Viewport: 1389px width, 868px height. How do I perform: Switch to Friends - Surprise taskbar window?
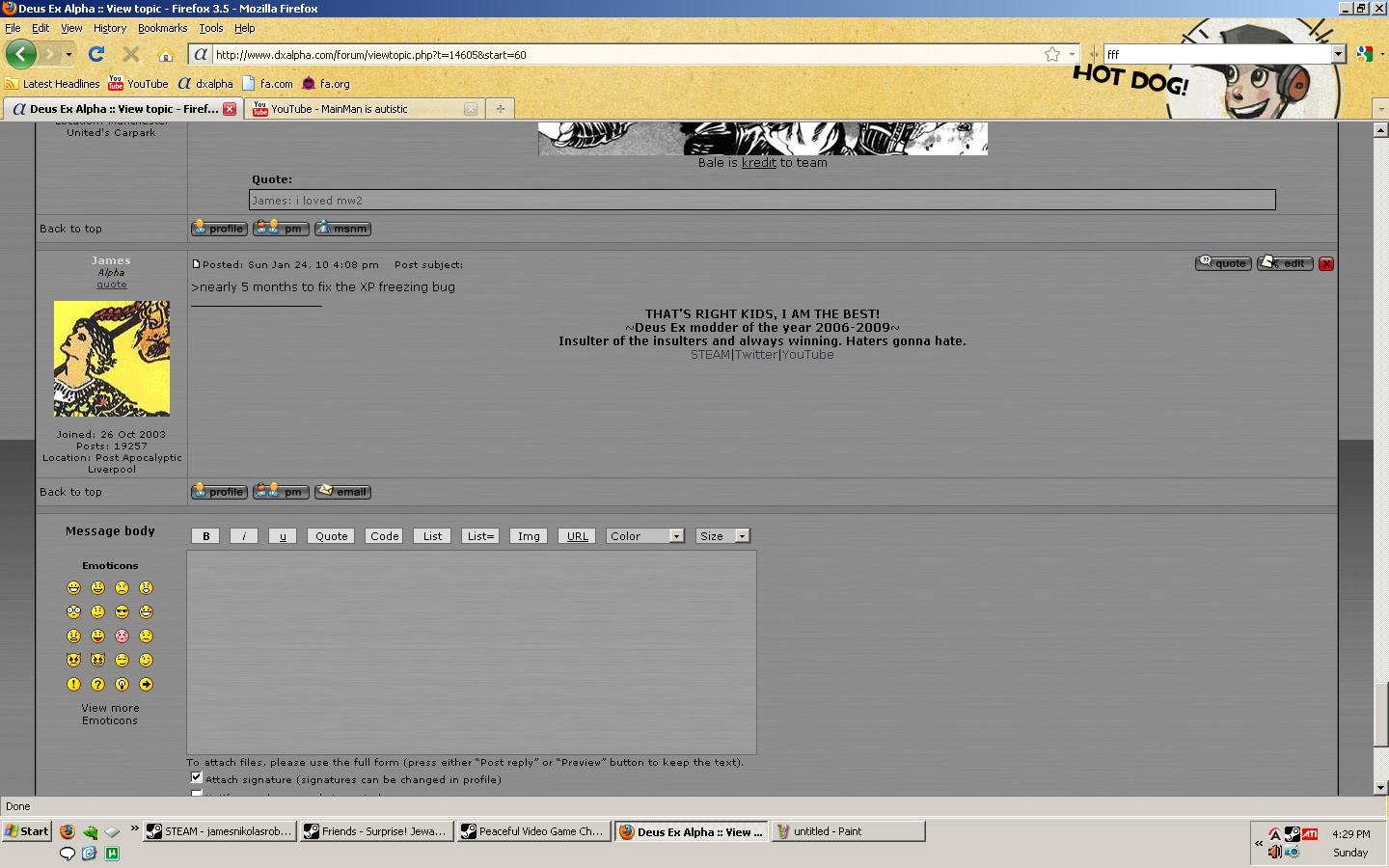point(376,831)
